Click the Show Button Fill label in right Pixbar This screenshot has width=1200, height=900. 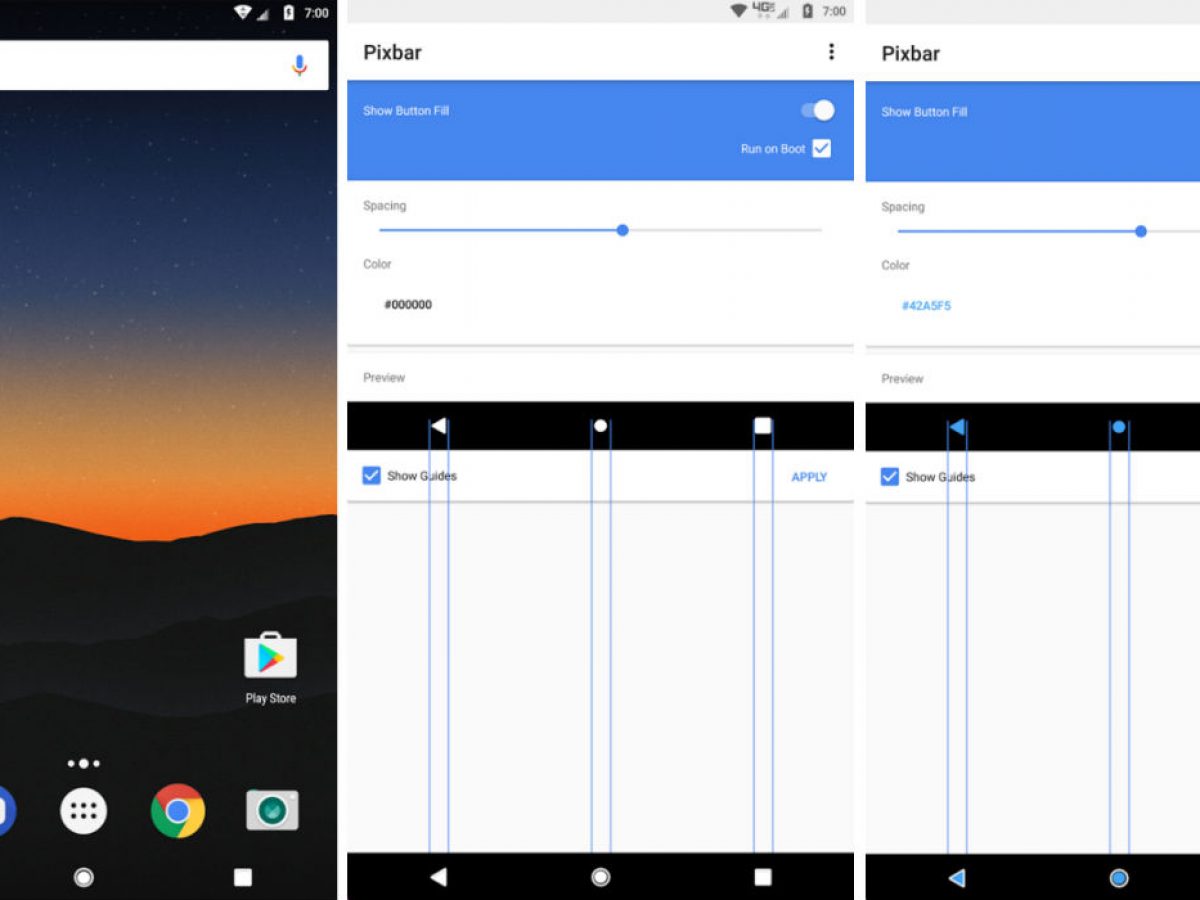(x=924, y=112)
